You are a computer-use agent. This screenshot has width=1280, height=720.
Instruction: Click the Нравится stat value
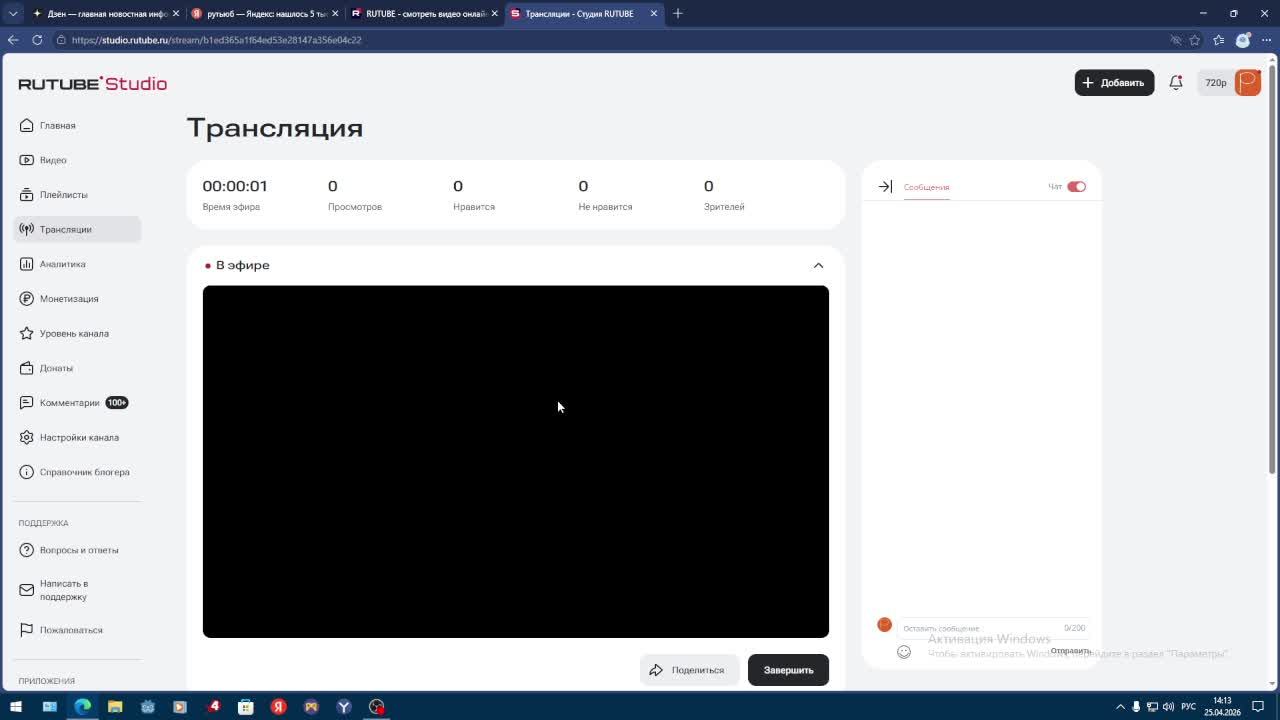coord(458,186)
